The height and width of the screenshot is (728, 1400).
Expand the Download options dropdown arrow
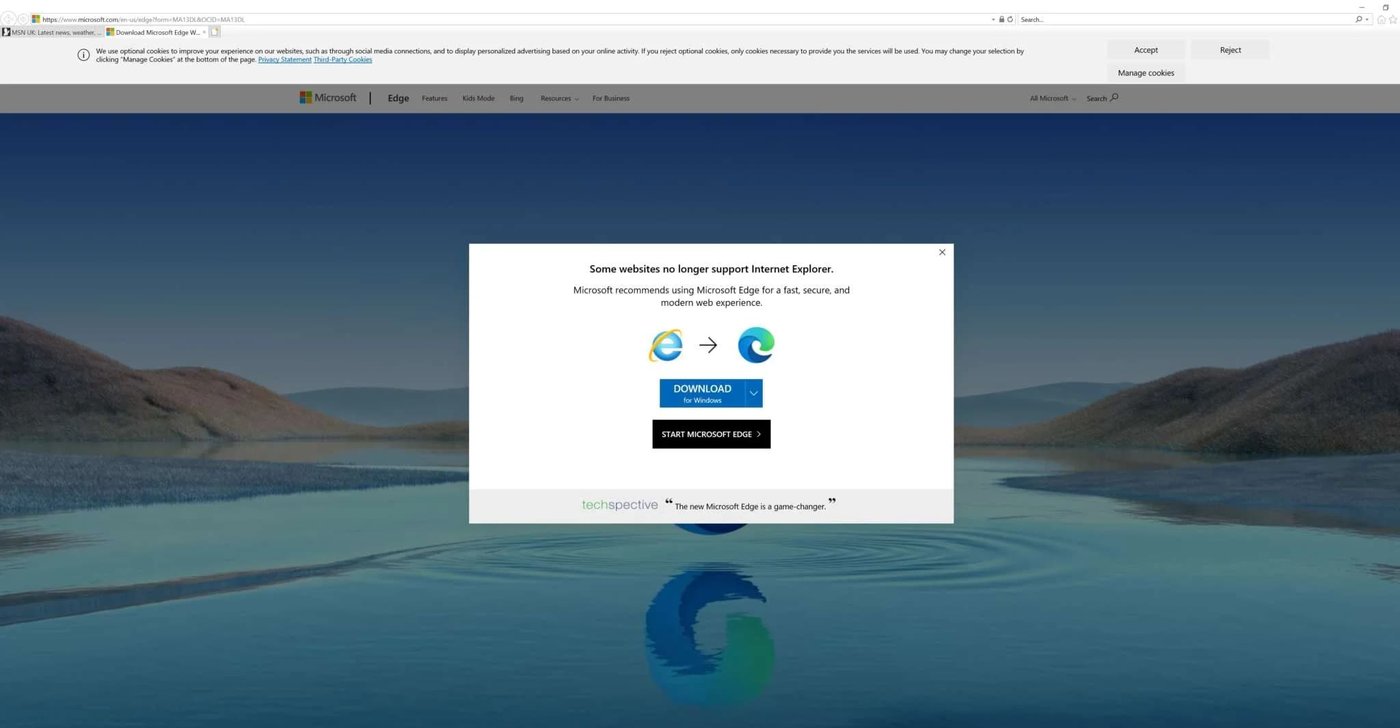754,393
